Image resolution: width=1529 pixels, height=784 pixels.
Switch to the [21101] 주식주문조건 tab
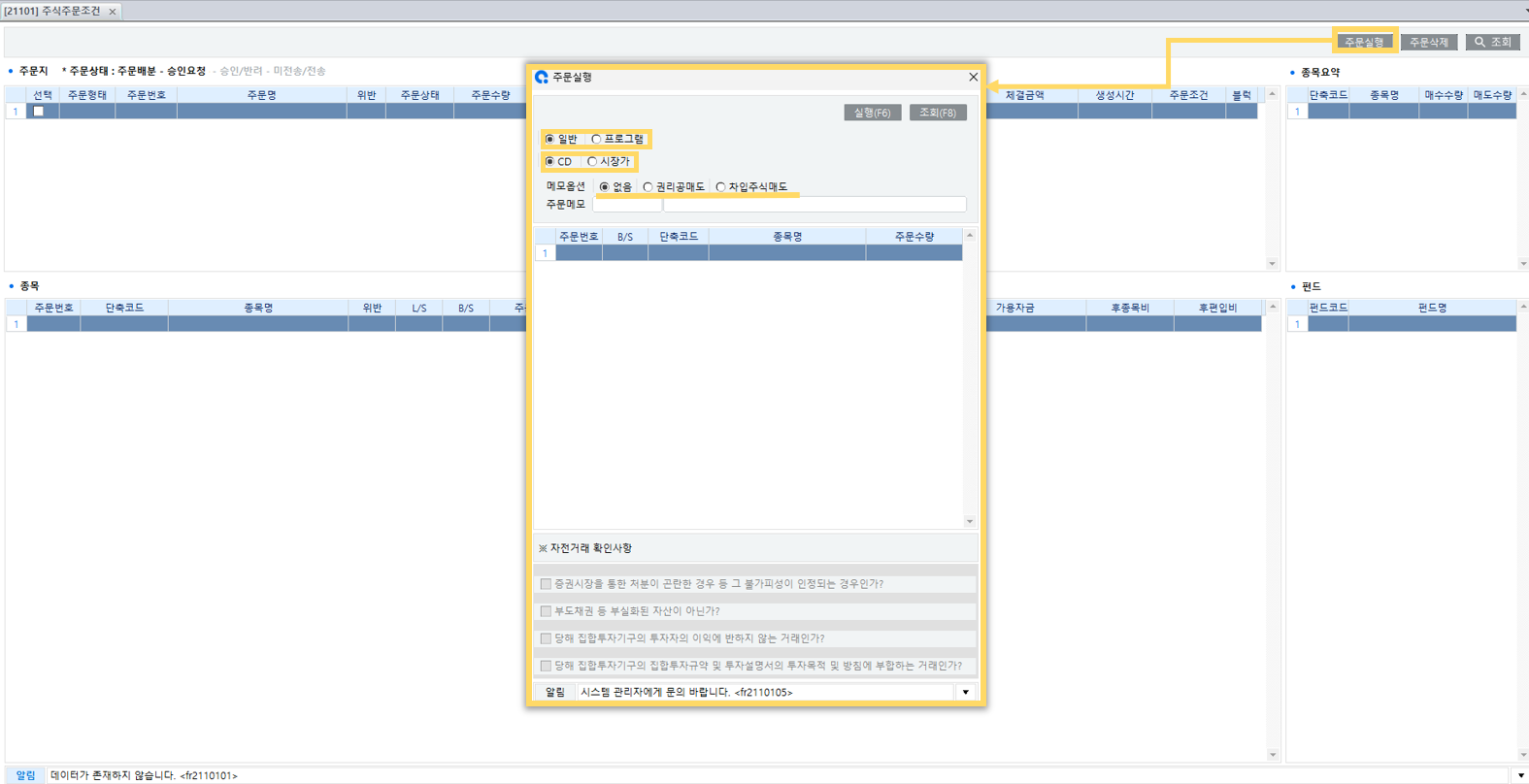click(x=52, y=11)
